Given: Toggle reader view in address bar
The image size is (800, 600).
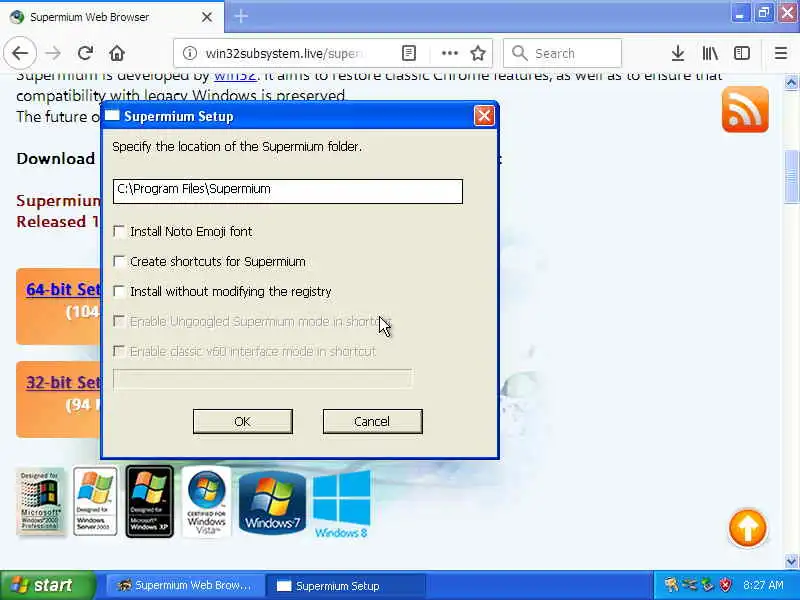Looking at the screenshot, I should click(409, 53).
